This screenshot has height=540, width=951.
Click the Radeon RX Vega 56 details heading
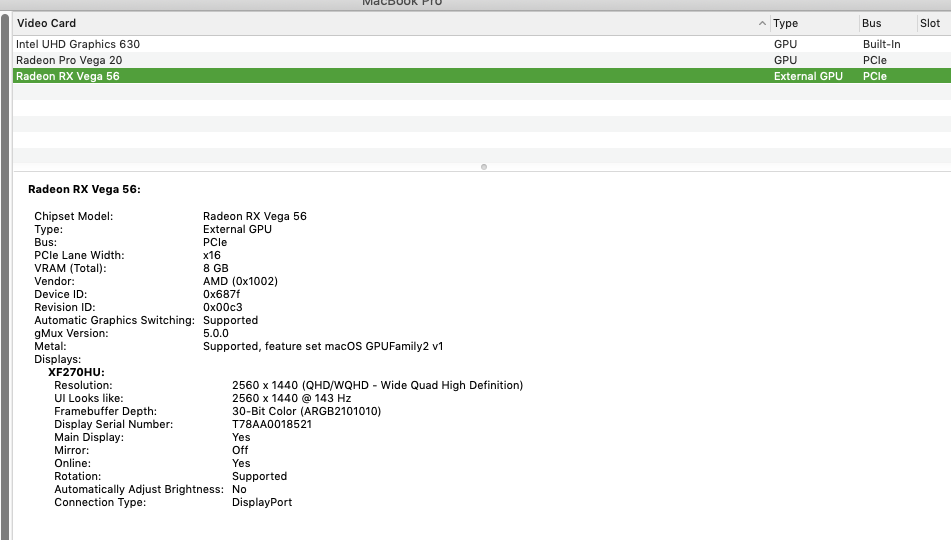[x=84, y=189]
